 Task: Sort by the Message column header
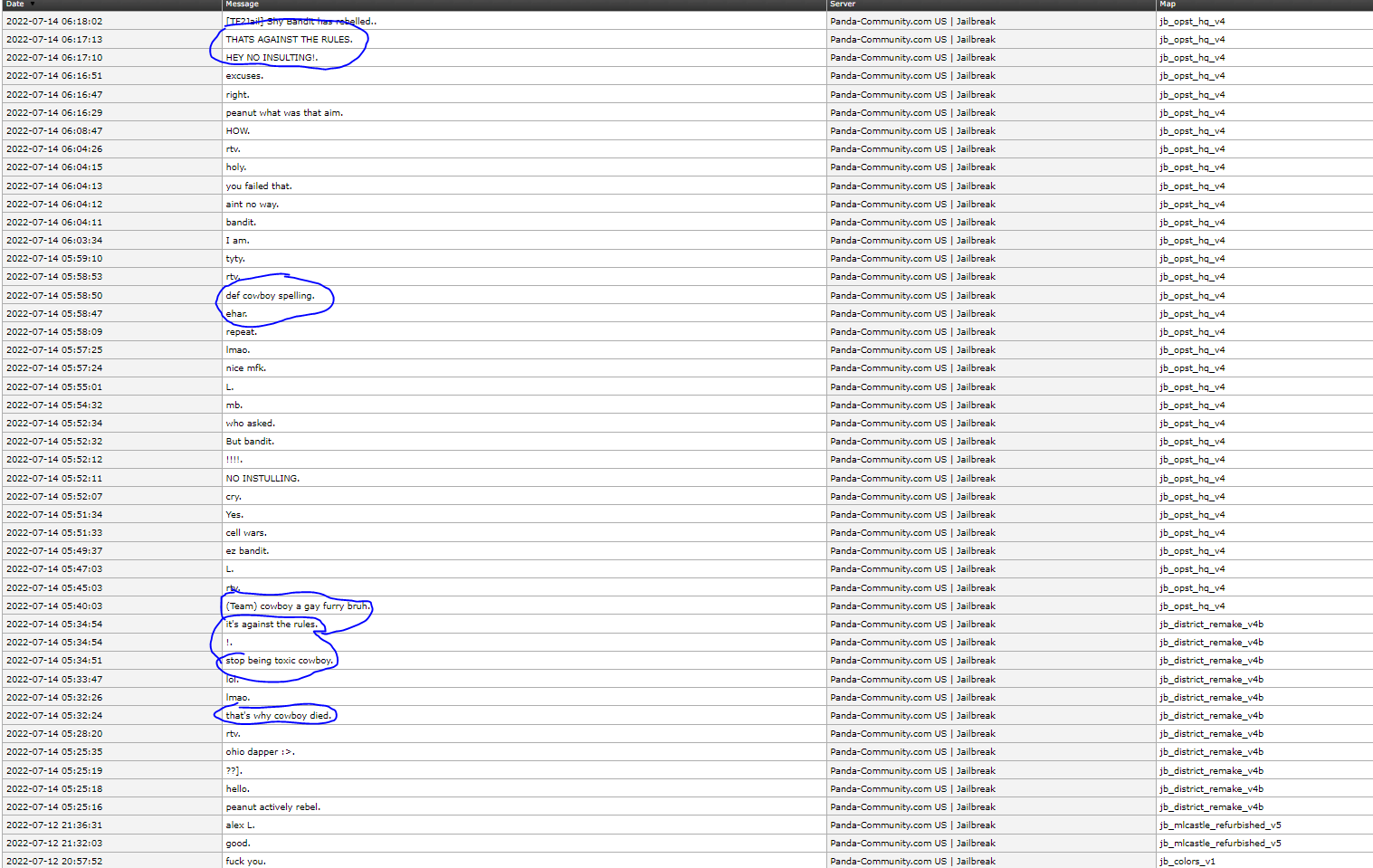238,5
